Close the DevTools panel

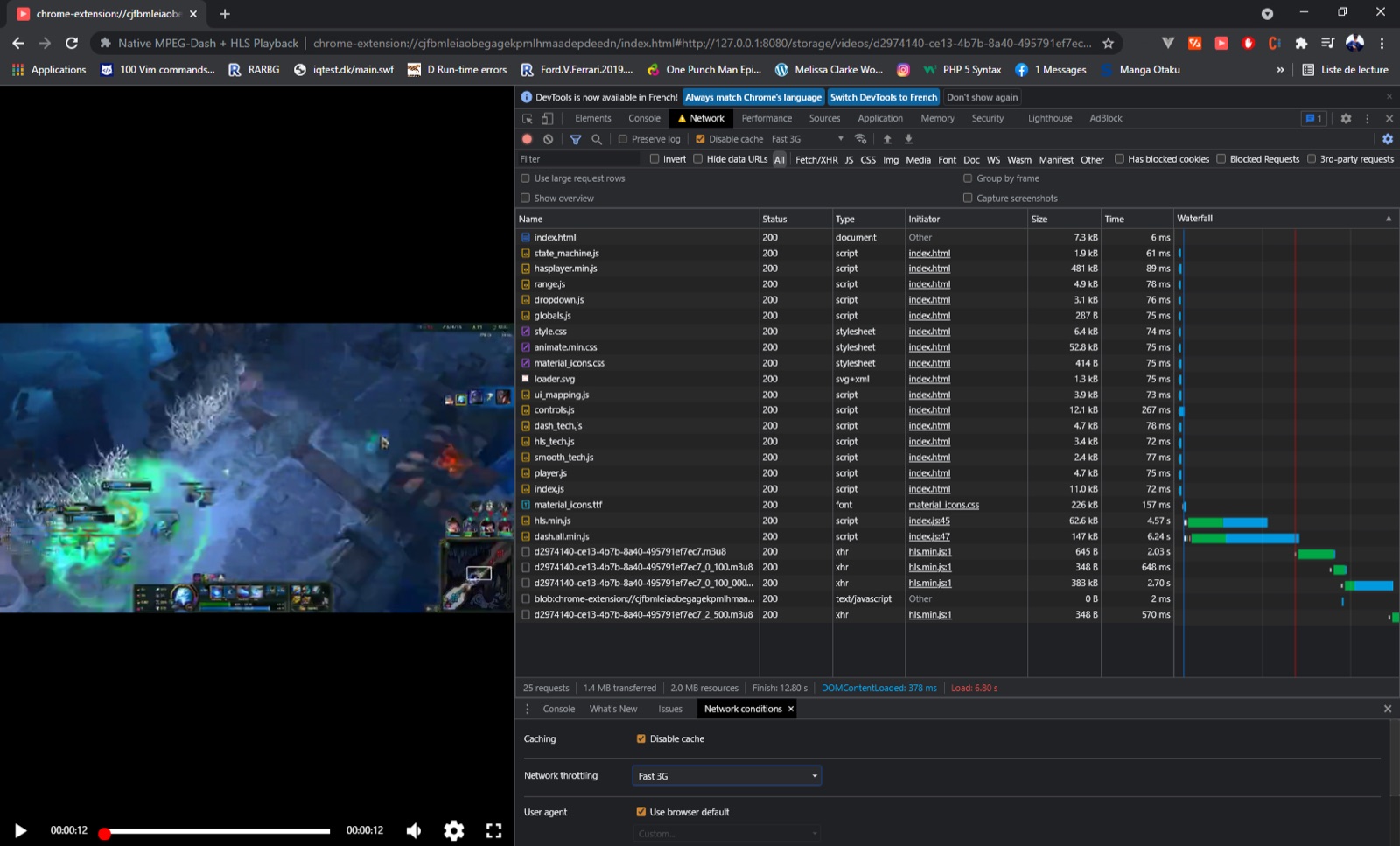click(x=1389, y=118)
